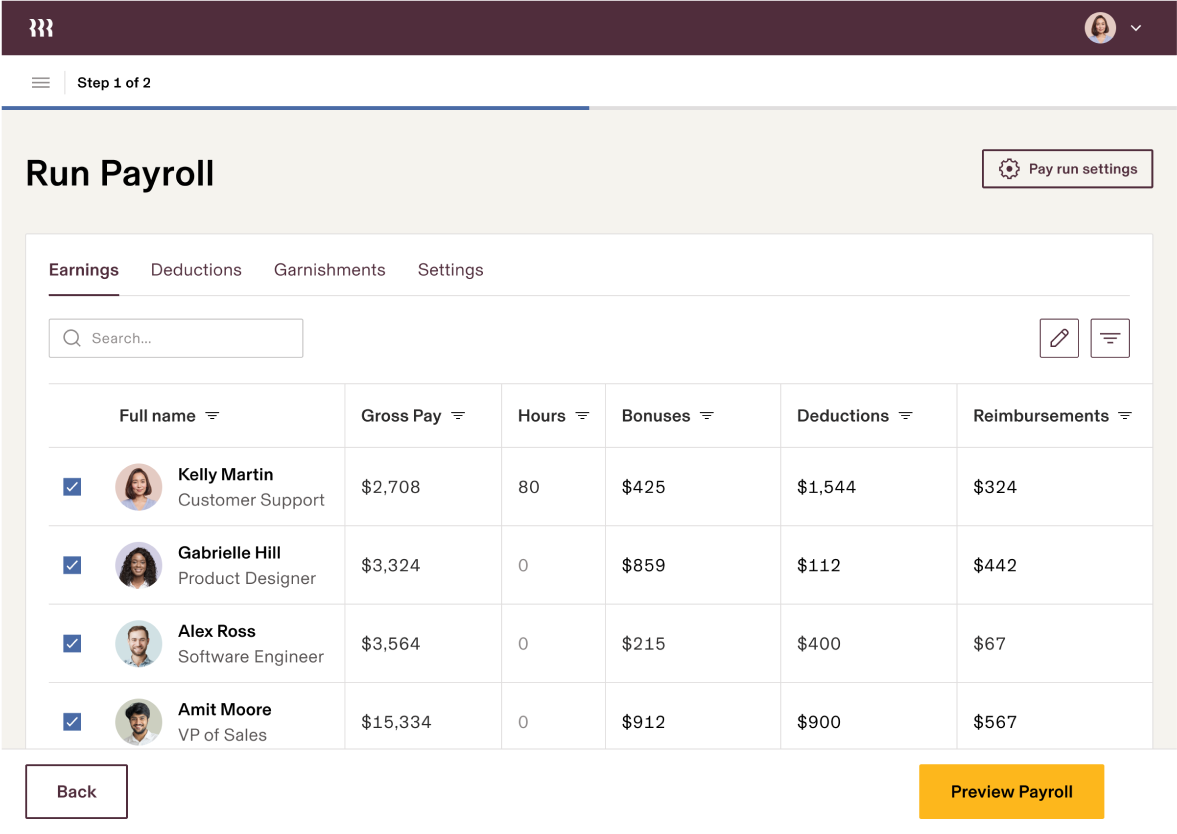Viewport: 1177px width, 834px height.
Task: Open the hamburger menu icon
Action: (41, 83)
